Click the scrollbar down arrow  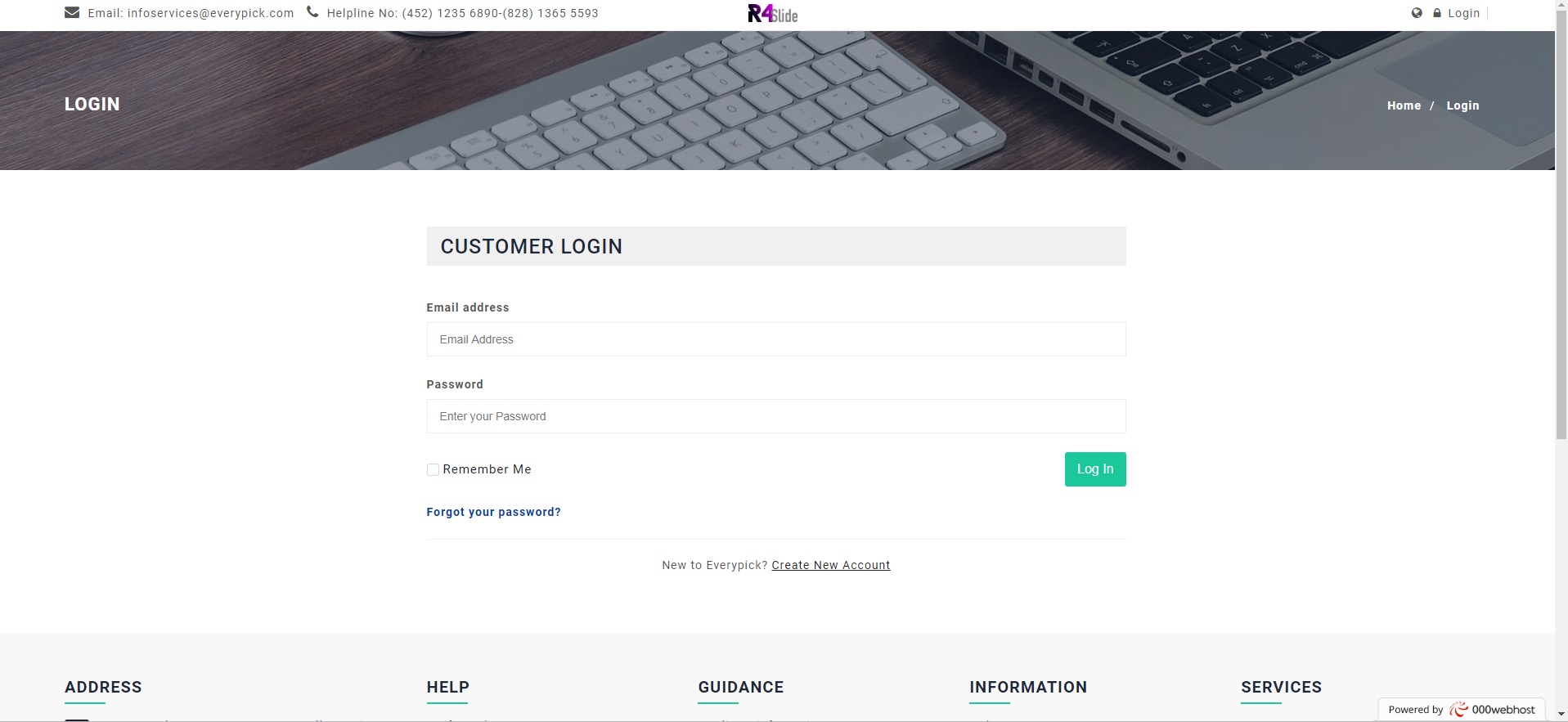[1561, 715]
